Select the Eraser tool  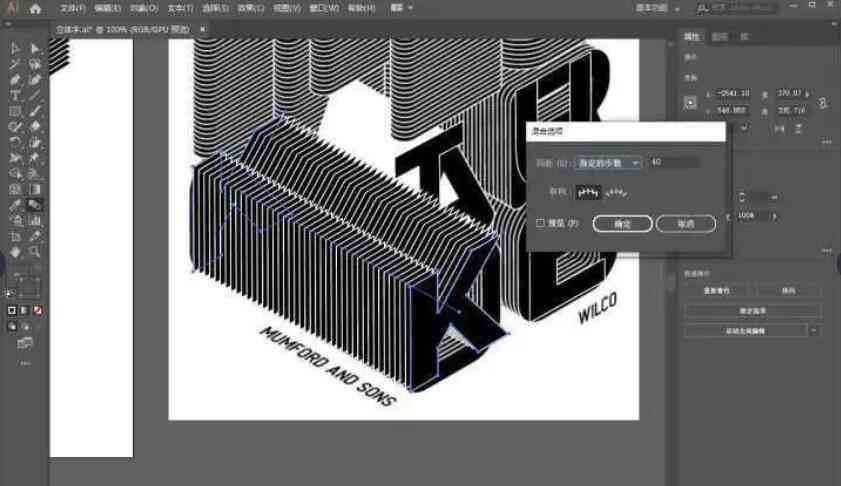(x=35, y=127)
